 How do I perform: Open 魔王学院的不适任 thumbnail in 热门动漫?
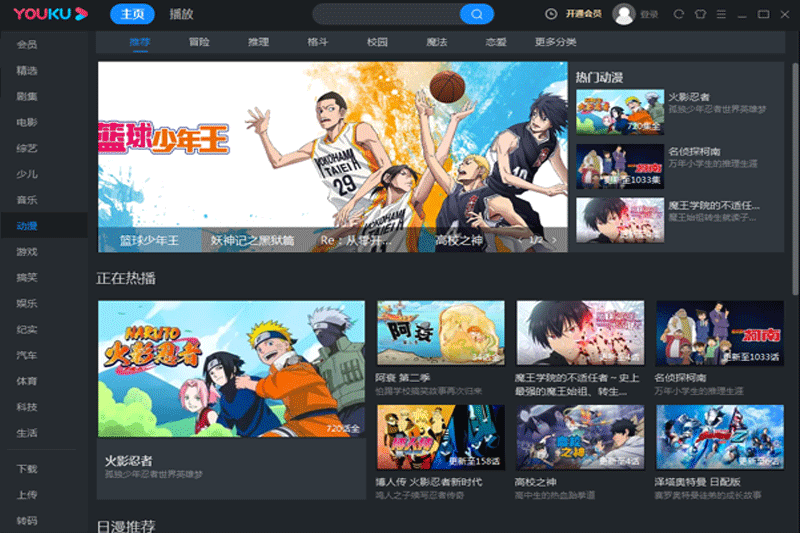tap(620, 220)
